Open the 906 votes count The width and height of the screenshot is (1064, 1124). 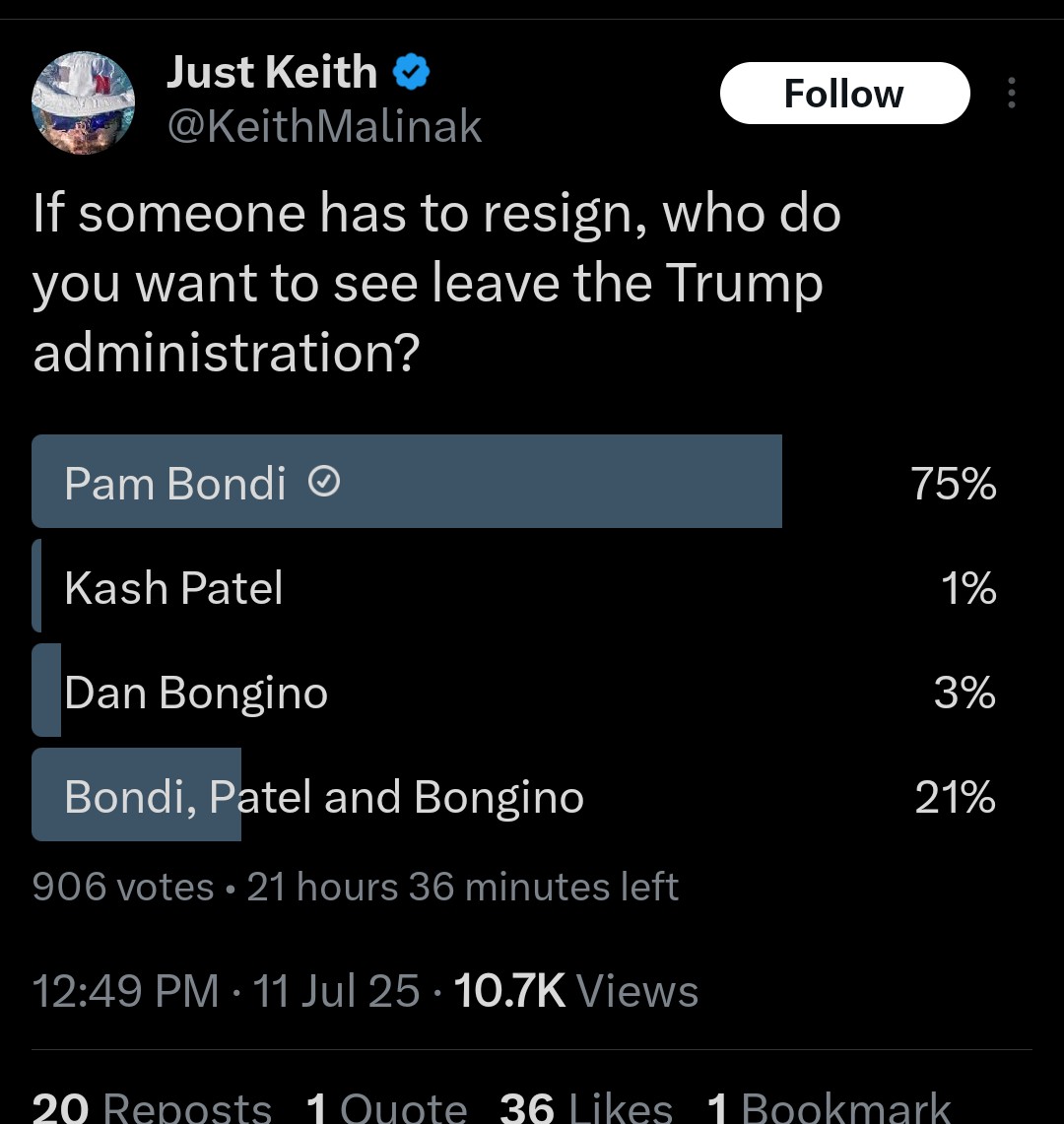122,887
